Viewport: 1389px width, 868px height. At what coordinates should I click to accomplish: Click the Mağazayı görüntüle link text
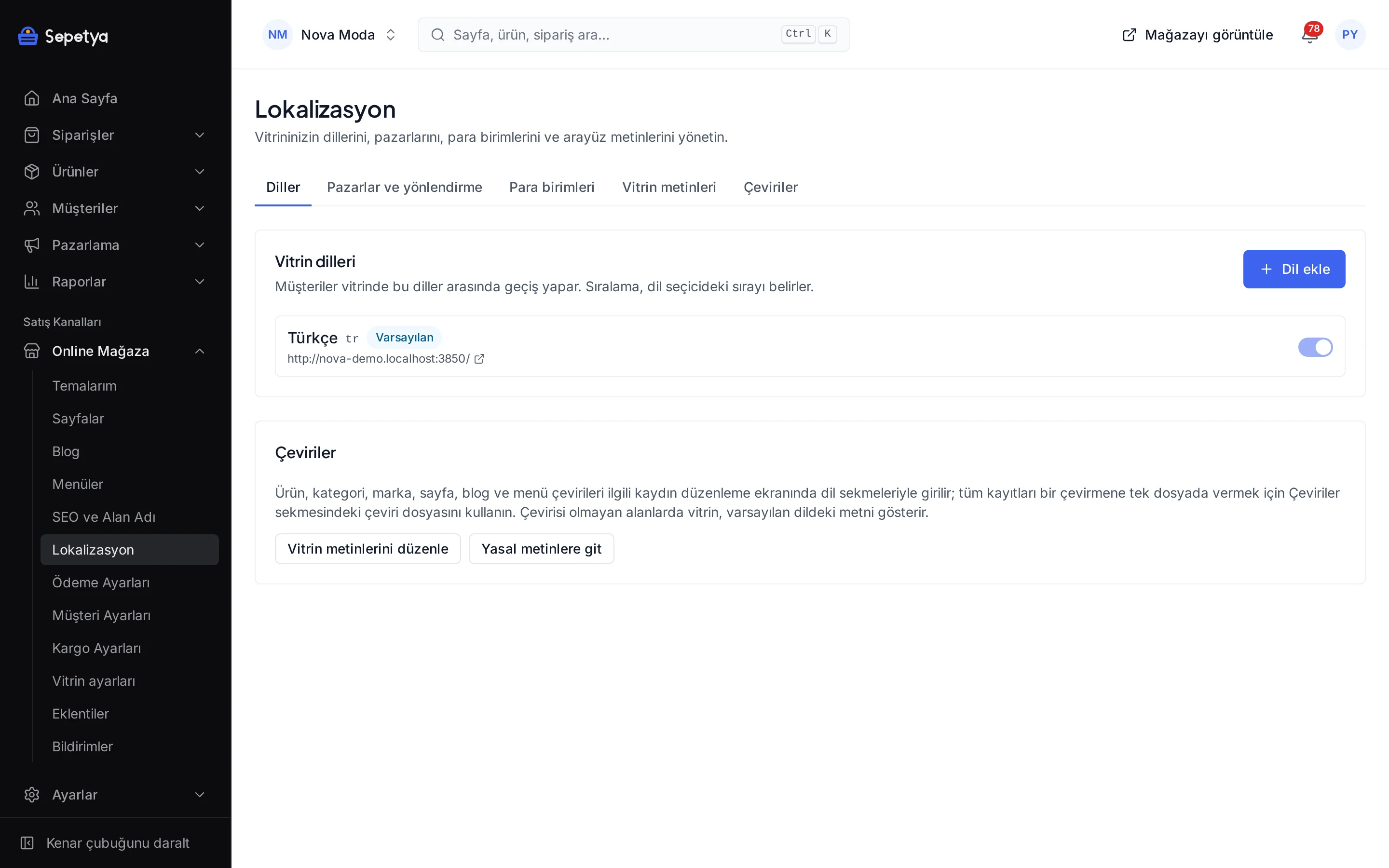pyautogui.click(x=1209, y=35)
